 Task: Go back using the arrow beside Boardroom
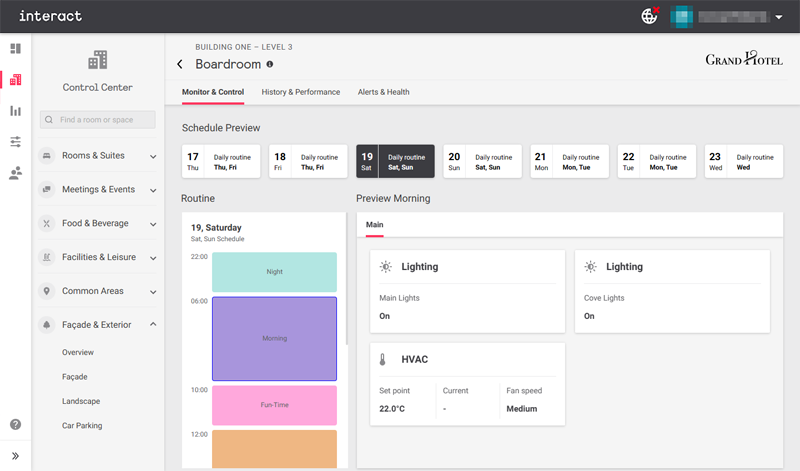pos(180,64)
